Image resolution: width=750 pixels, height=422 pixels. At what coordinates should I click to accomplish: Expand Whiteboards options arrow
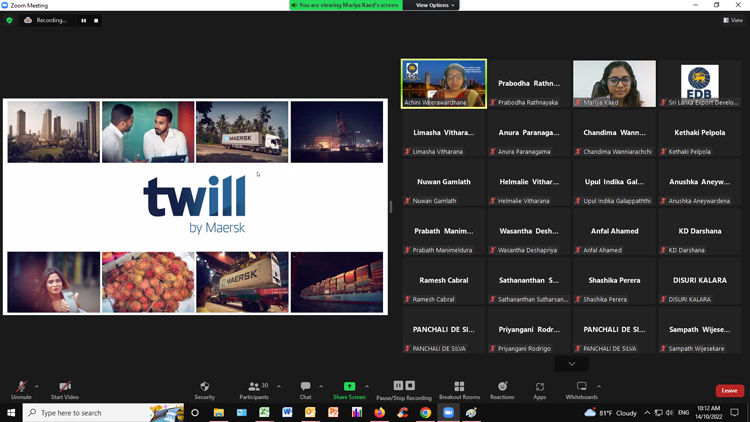coord(599,386)
